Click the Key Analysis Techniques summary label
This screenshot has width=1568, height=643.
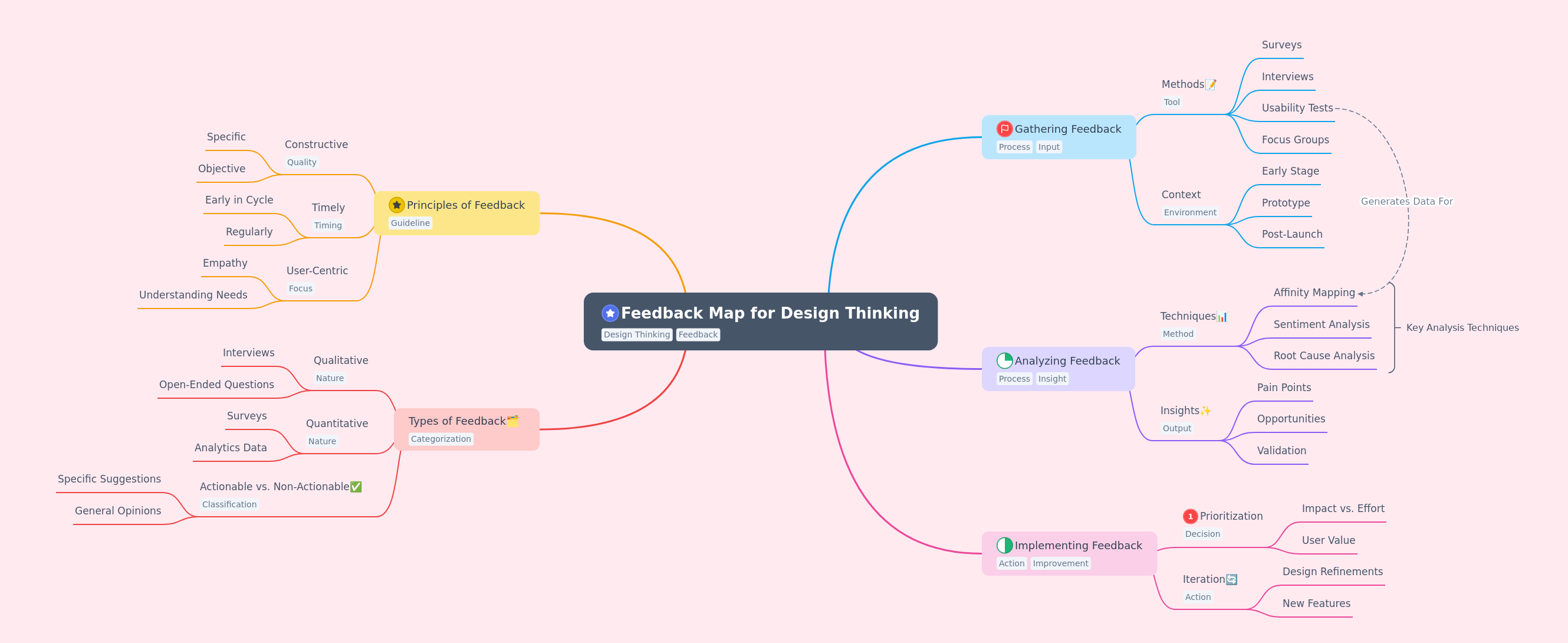coord(1462,327)
